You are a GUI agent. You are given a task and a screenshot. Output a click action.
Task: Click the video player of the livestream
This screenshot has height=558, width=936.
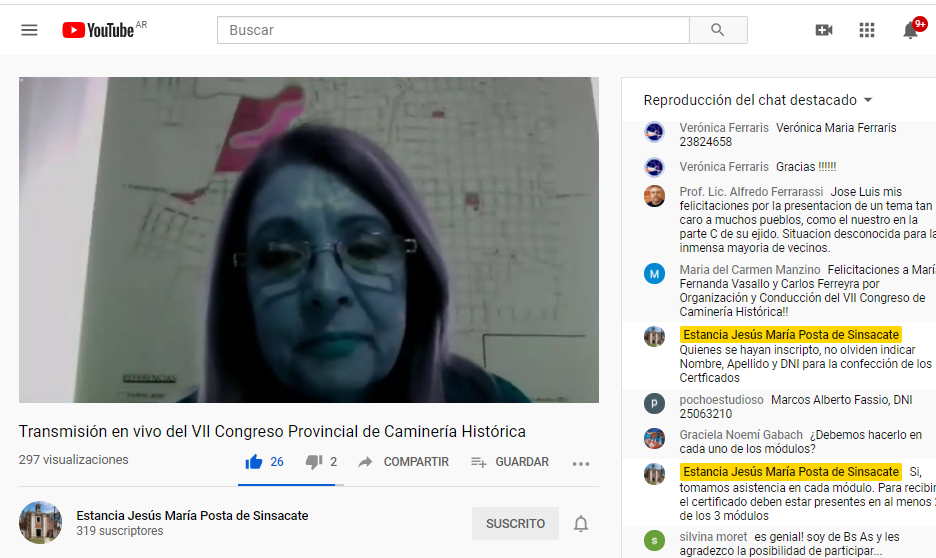point(308,240)
